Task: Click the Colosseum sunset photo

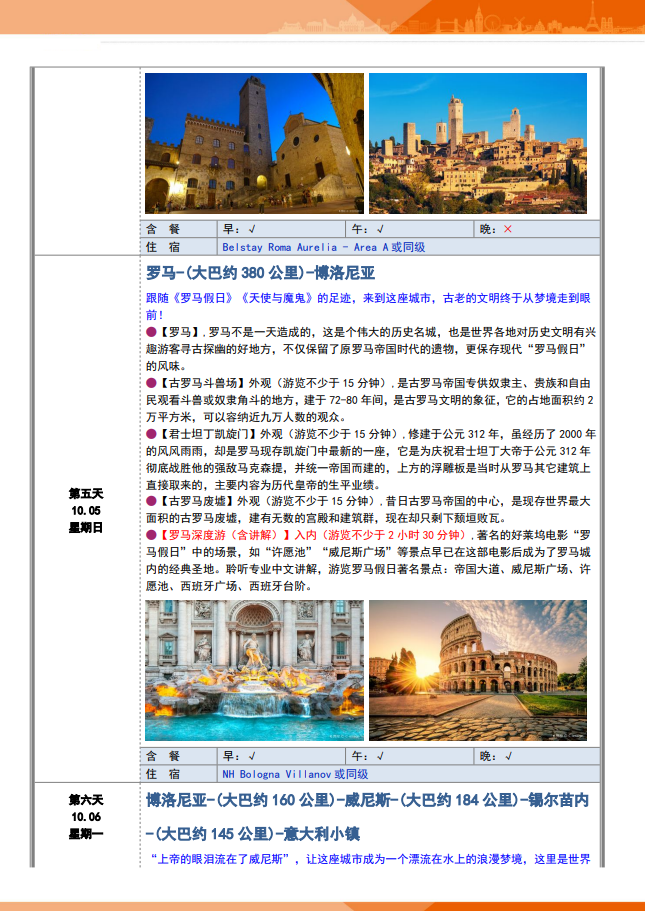Action: tap(478, 670)
